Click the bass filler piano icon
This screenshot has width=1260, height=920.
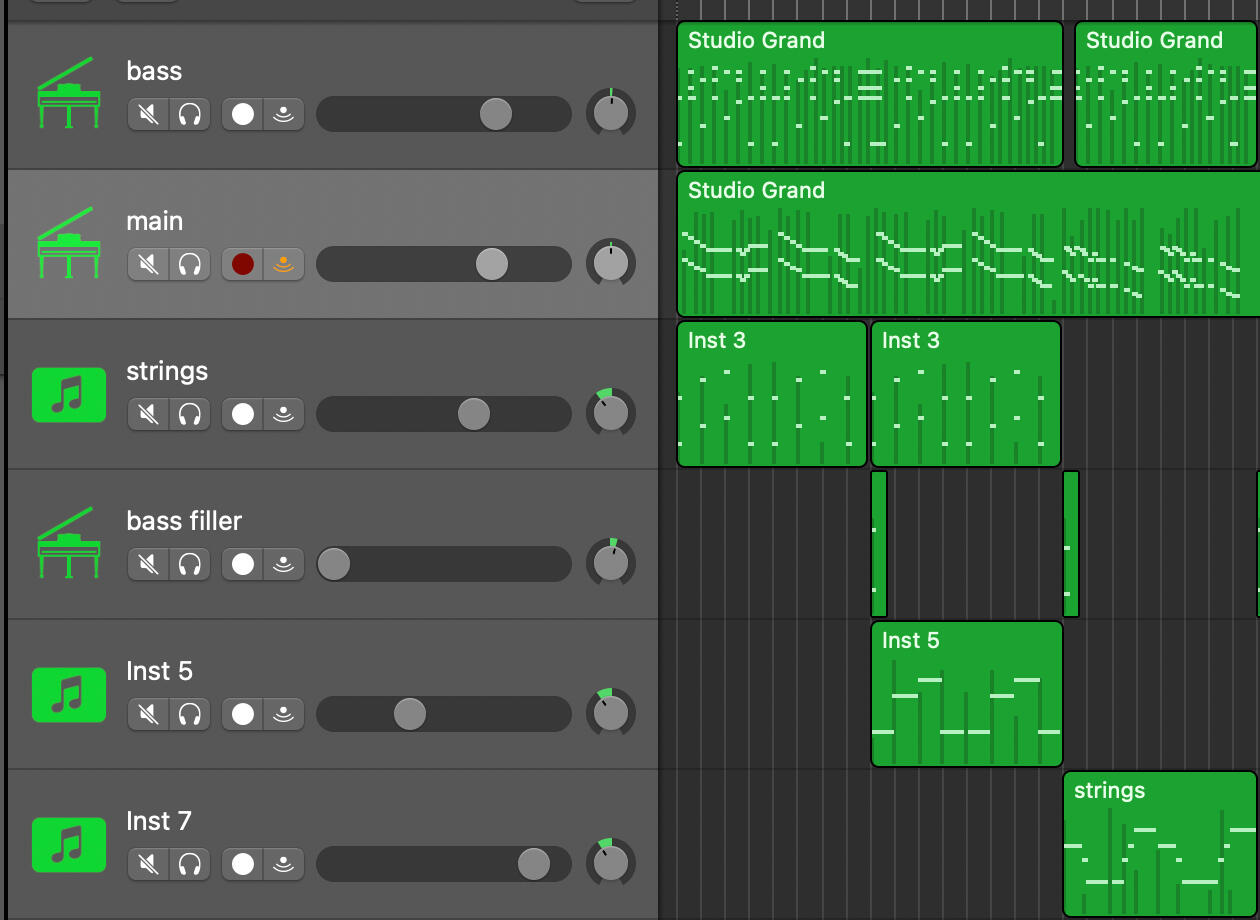pyautogui.click(x=69, y=544)
